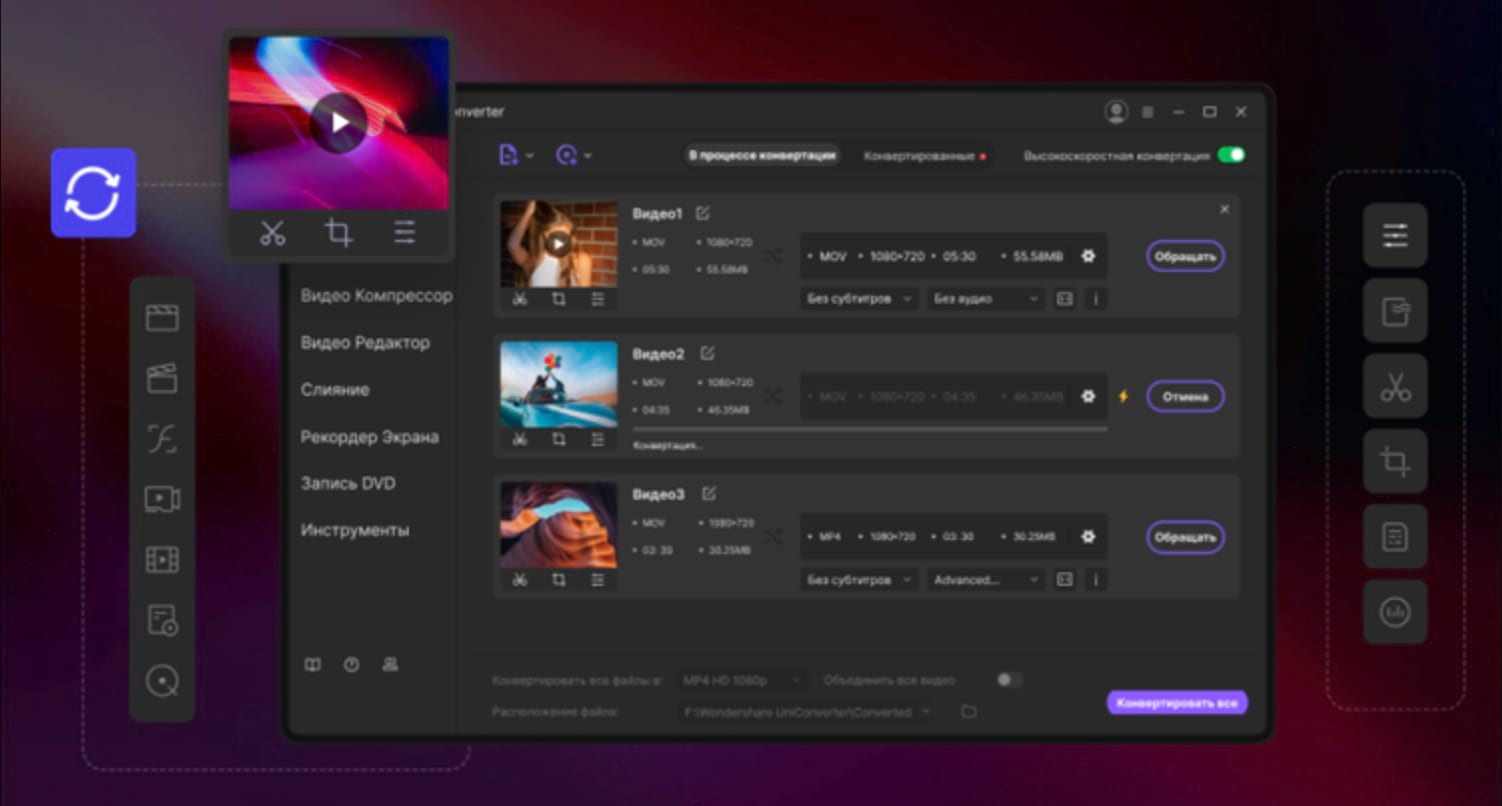
Task: Open the folder icon near the file location
Action: (x=966, y=712)
